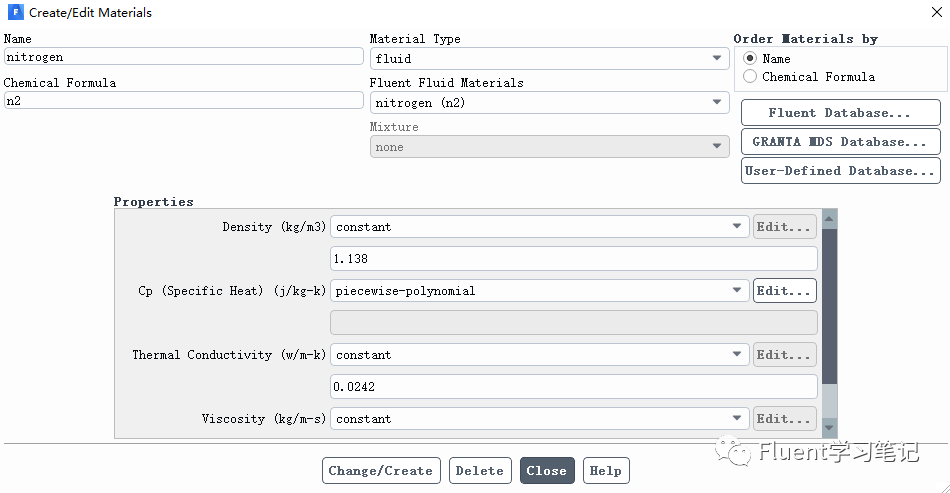Screen dimensions: 950x493
Task: Open Thermal Conductivity method dropdown
Action: (539, 355)
